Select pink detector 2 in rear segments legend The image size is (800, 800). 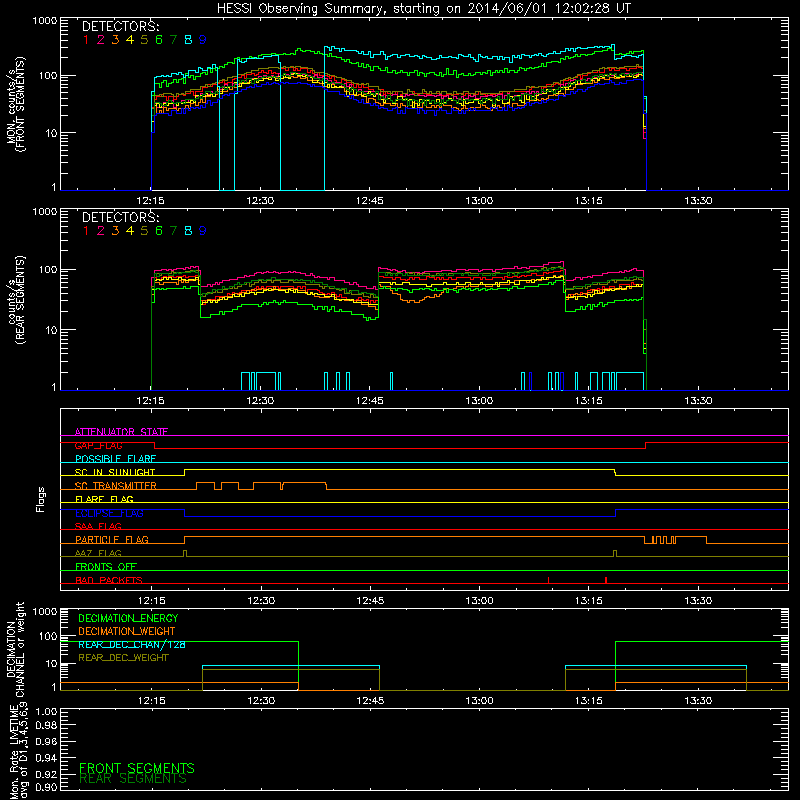pyautogui.click(x=101, y=231)
